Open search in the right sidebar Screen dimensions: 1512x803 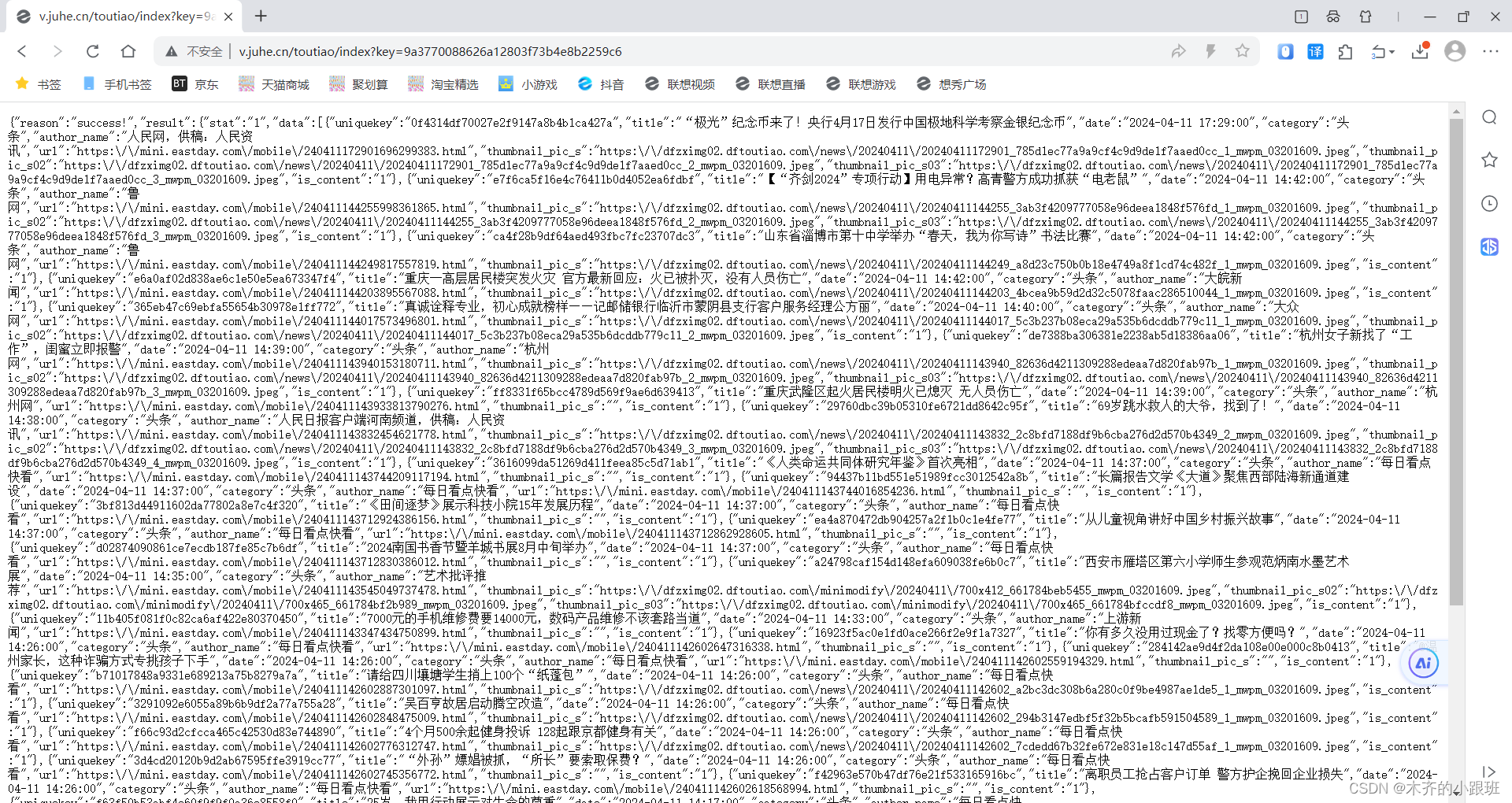(x=1489, y=117)
